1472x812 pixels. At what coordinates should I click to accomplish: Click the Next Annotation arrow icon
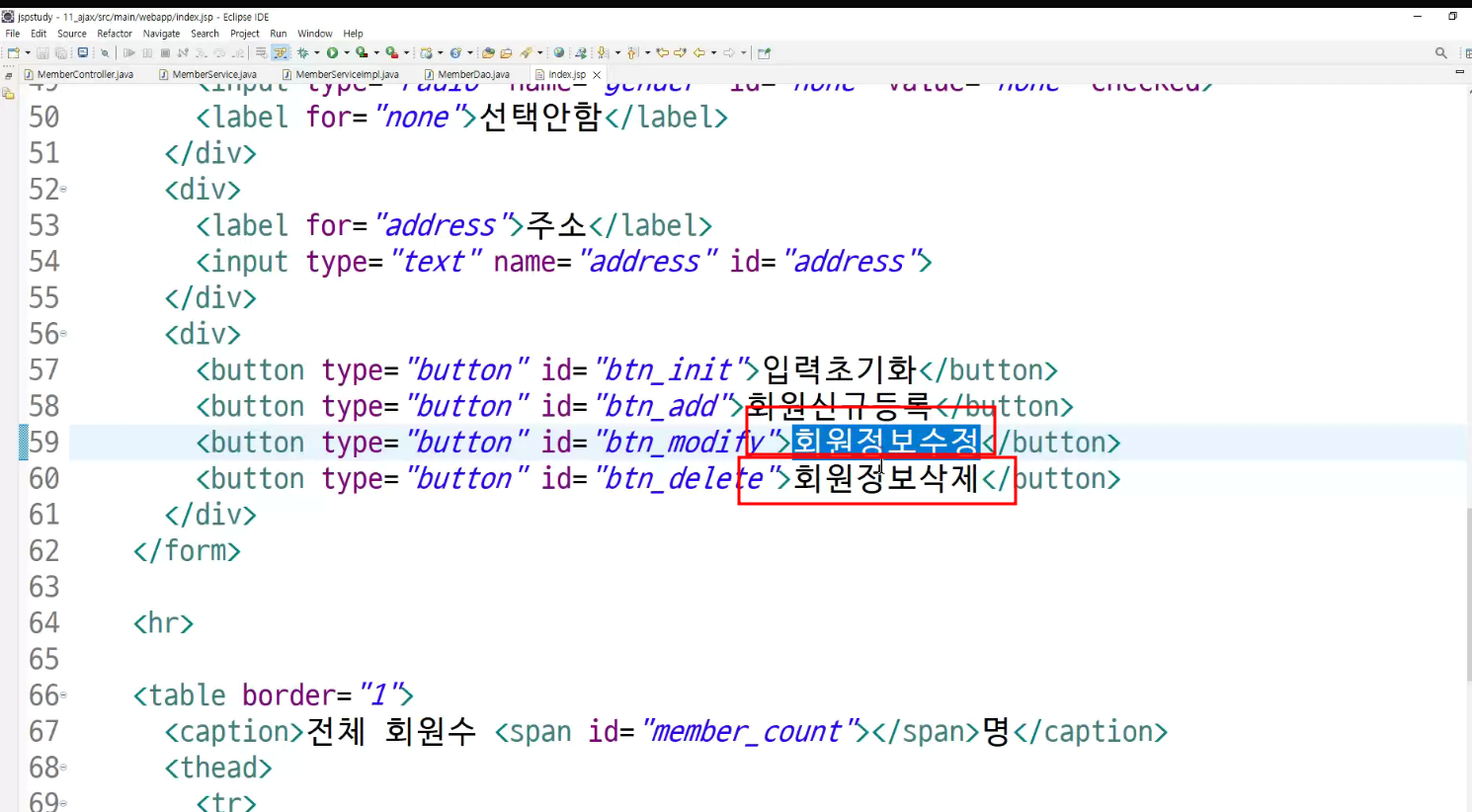click(604, 52)
